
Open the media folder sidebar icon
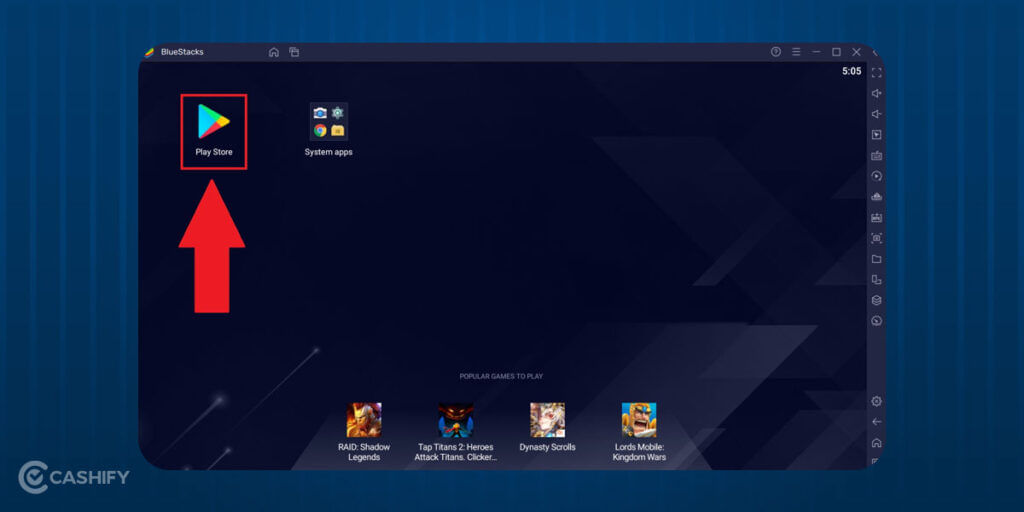(x=876, y=259)
